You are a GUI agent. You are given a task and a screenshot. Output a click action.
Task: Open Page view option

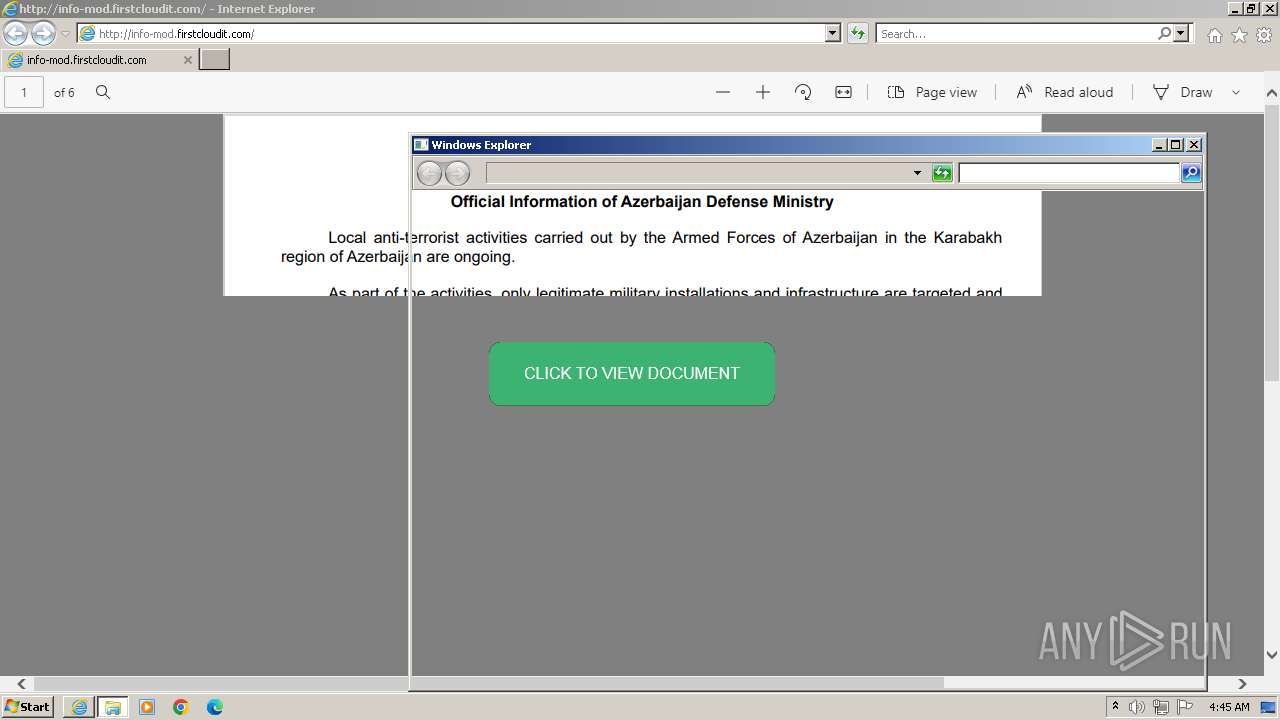point(932,92)
